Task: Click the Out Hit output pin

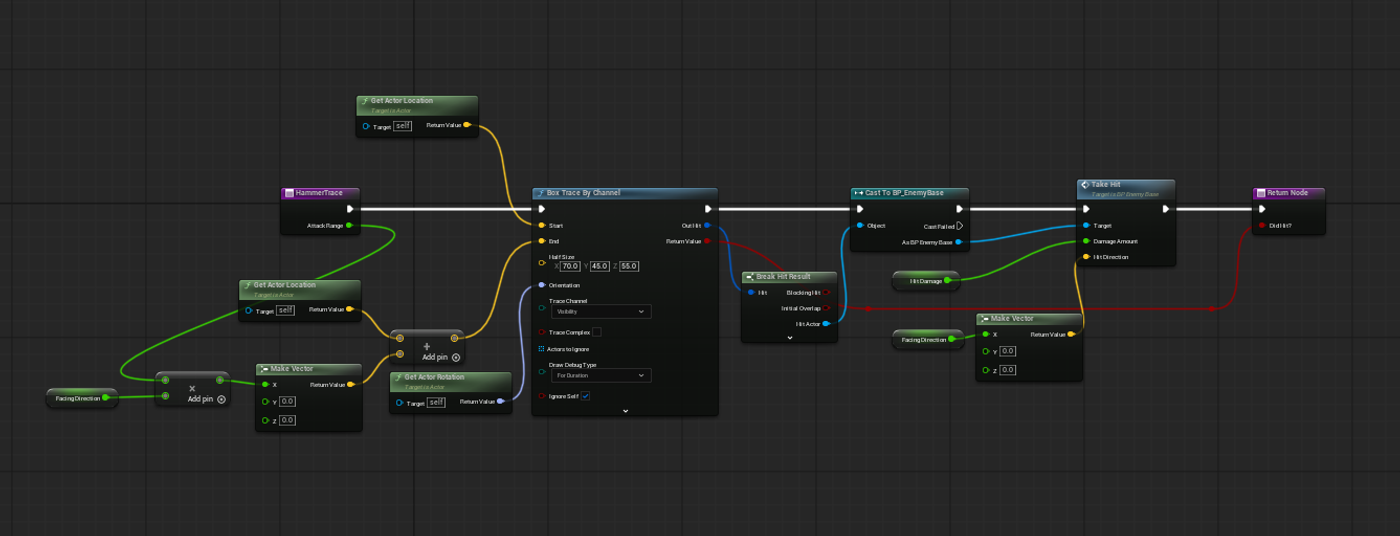Action: [x=708, y=226]
